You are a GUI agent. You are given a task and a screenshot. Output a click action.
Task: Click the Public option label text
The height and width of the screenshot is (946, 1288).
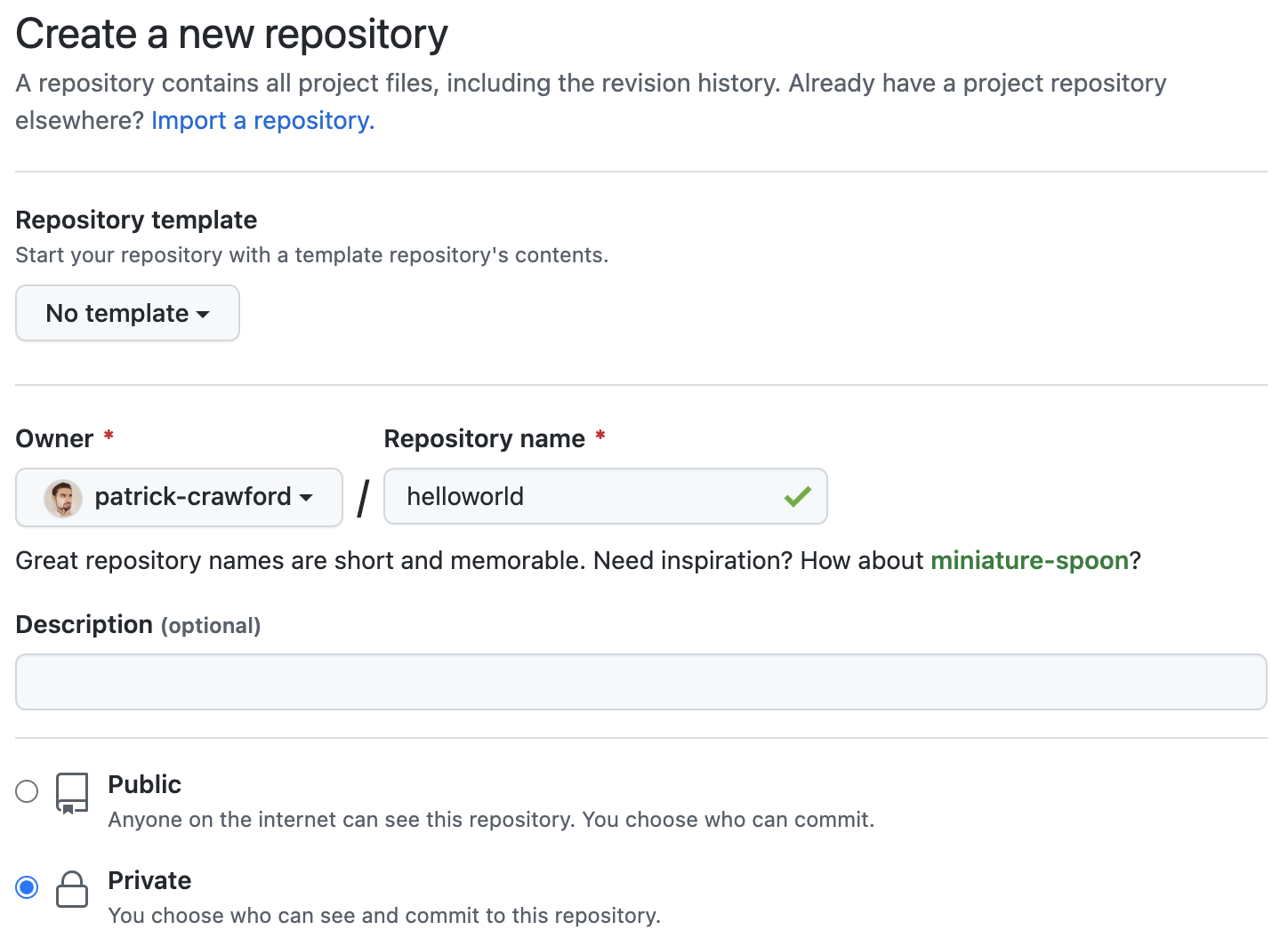tap(144, 785)
